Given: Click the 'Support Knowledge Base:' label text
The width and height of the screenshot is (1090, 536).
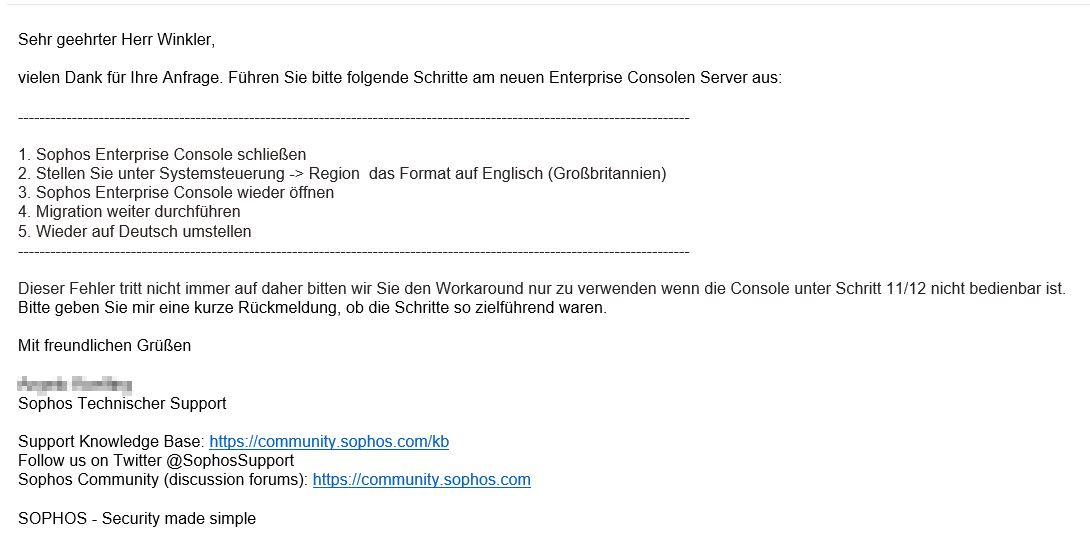Looking at the screenshot, I should tap(111, 441).
